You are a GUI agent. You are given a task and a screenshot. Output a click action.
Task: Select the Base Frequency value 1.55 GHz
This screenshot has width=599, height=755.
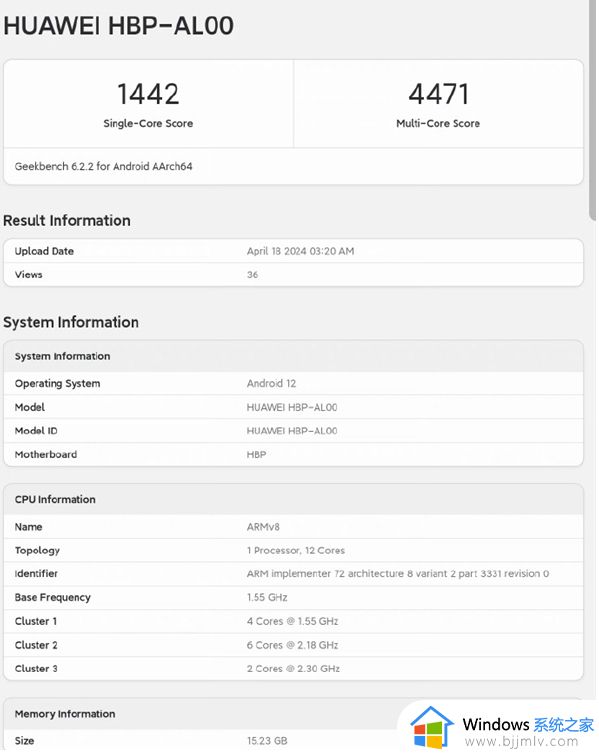pos(267,598)
